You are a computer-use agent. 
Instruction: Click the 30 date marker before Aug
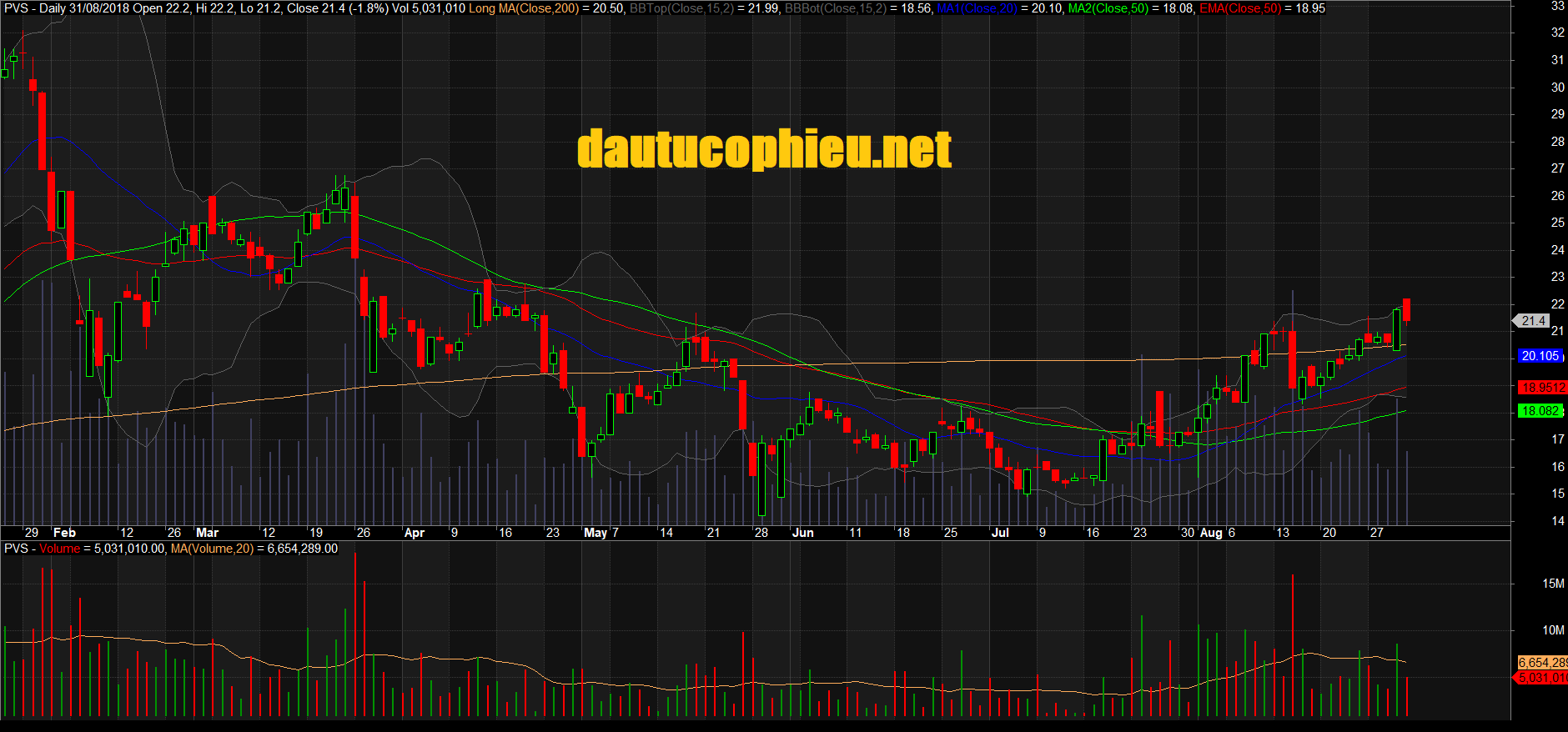tap(1188, 533)
